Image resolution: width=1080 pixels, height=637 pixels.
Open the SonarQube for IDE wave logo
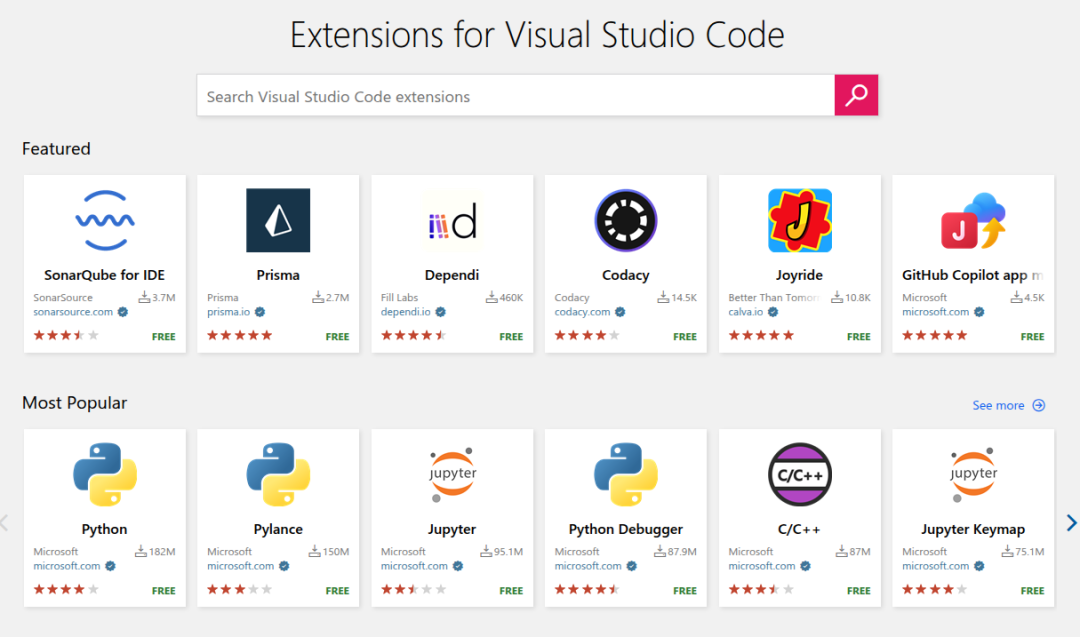105,220
